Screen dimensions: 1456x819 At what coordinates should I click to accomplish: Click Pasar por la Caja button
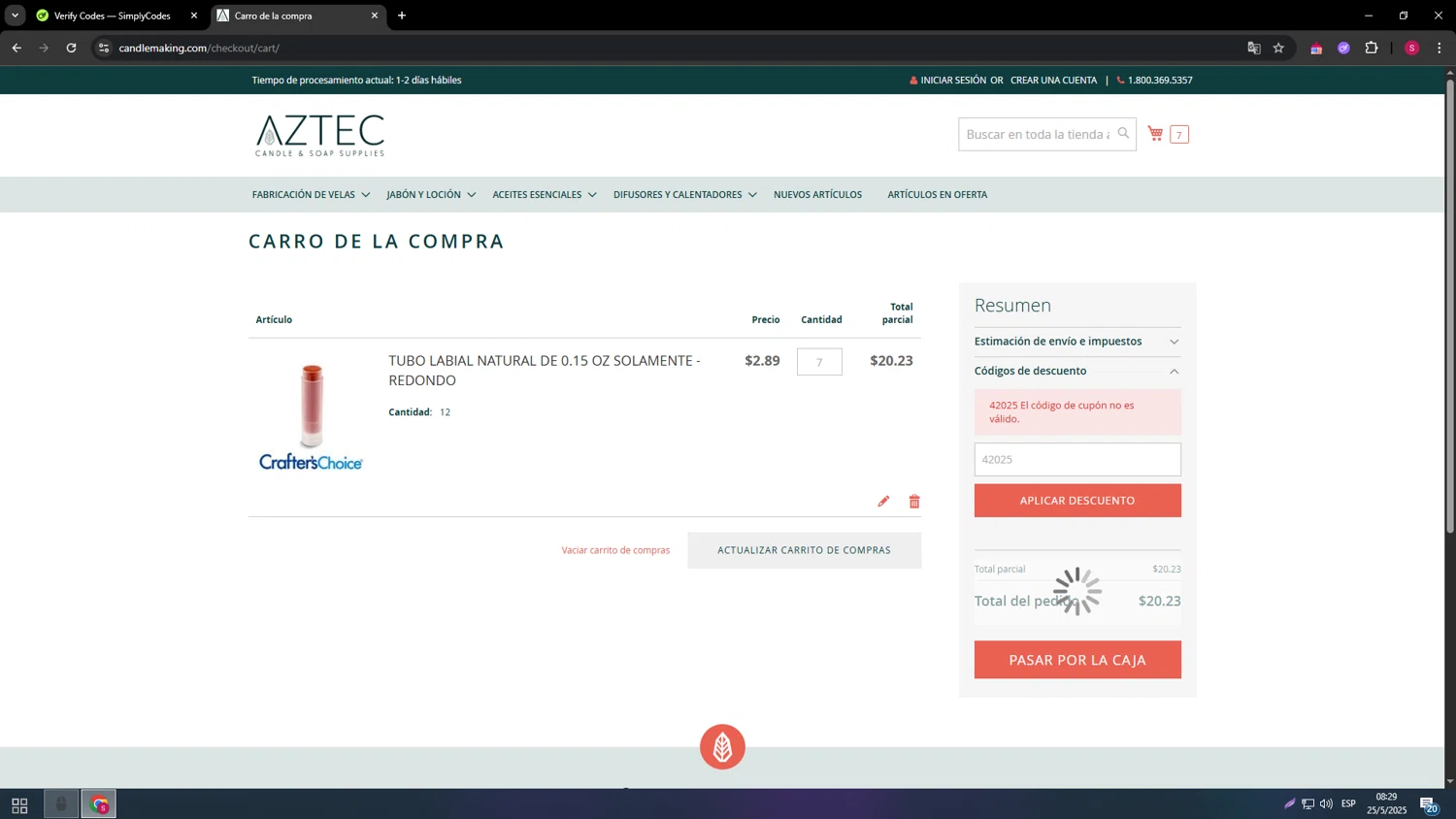point(1077,660)
